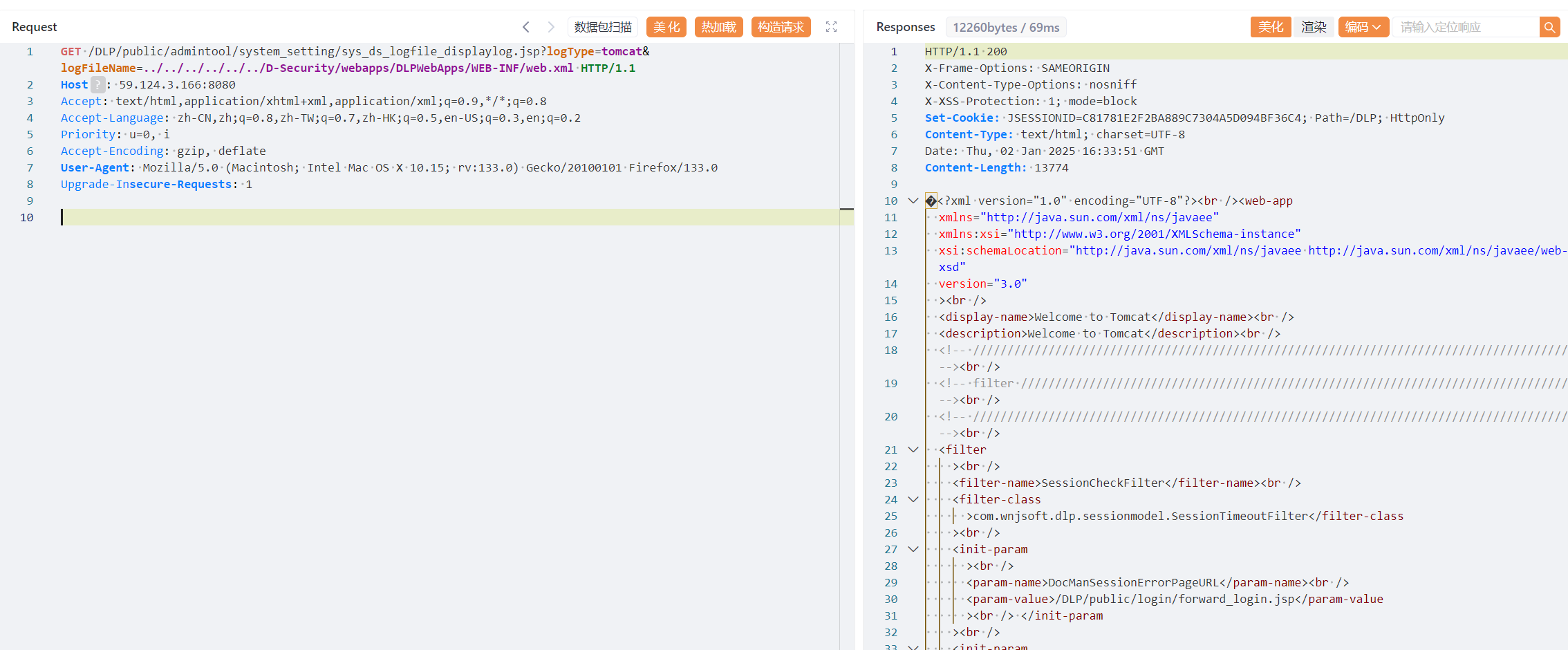
Task: Open the 数据包扫描 packet scan button
Action: 603,27
